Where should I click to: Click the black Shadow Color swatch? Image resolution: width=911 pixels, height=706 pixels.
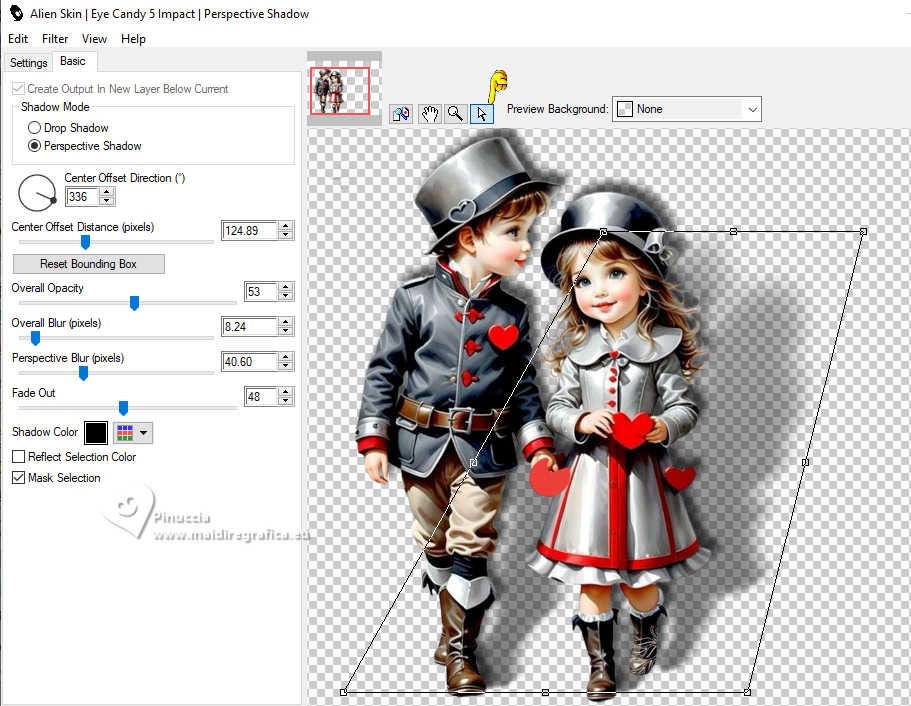click(96, 433)
